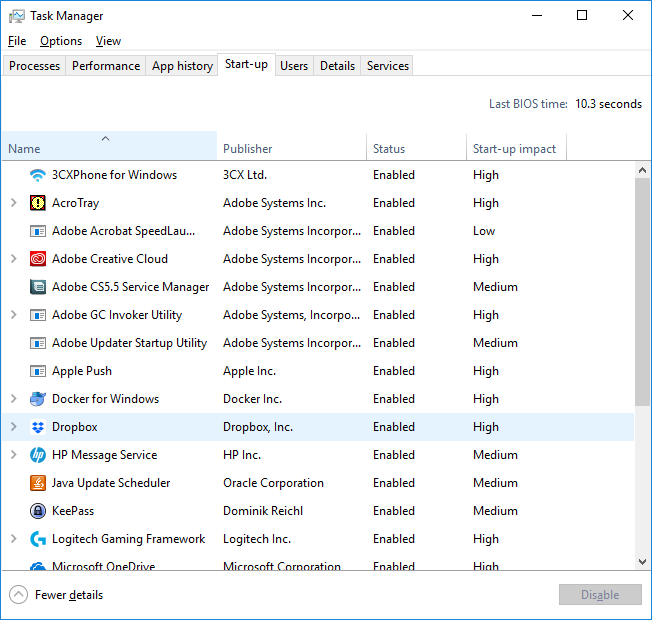This screenshot has height=620, width=652.
Task: Expand the Docker for Windows entry
Action: click(x=14, y=399)
